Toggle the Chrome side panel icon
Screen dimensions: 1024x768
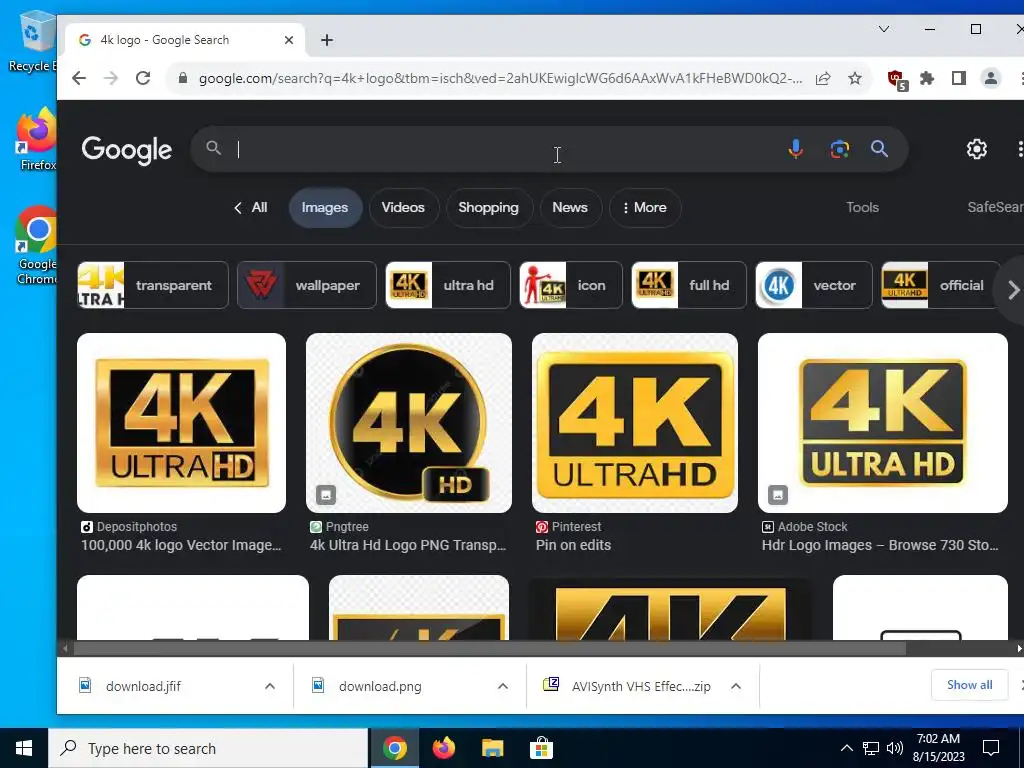coord(959,78)
